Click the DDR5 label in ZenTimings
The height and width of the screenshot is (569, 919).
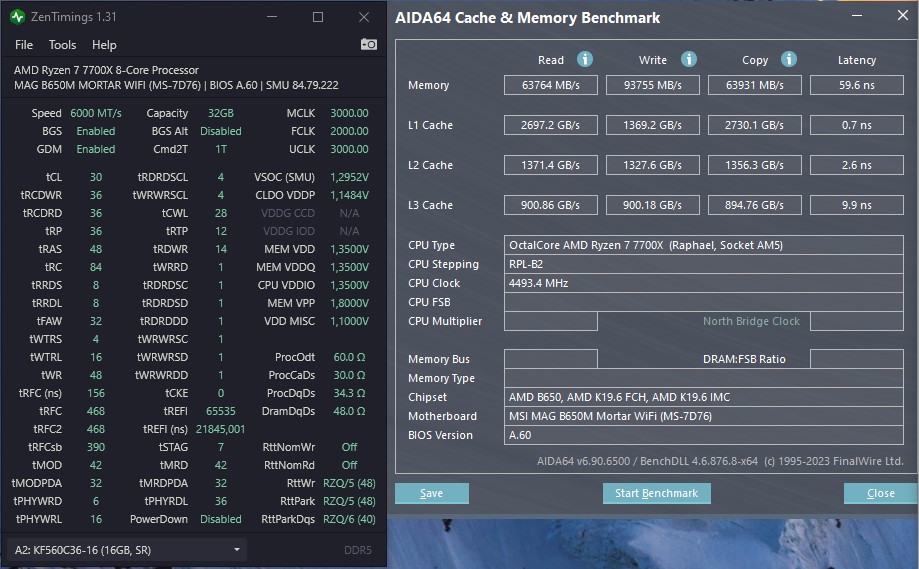pyautogui.click(x=358, y=550)
